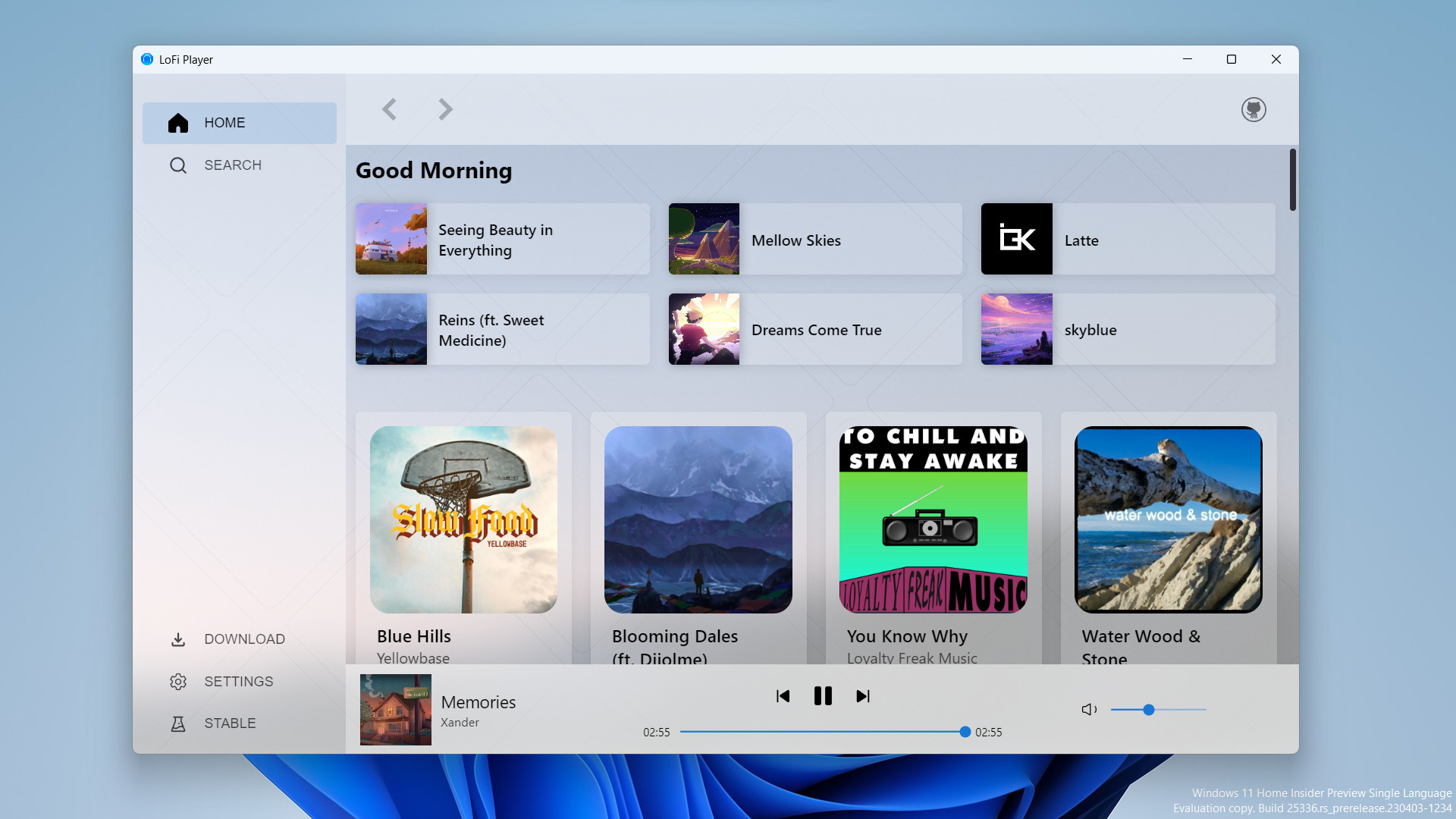This screenshot has width=1456, height=819.
Task: Open the Blue Hills Slow Food album art
Action: [463, 519]
